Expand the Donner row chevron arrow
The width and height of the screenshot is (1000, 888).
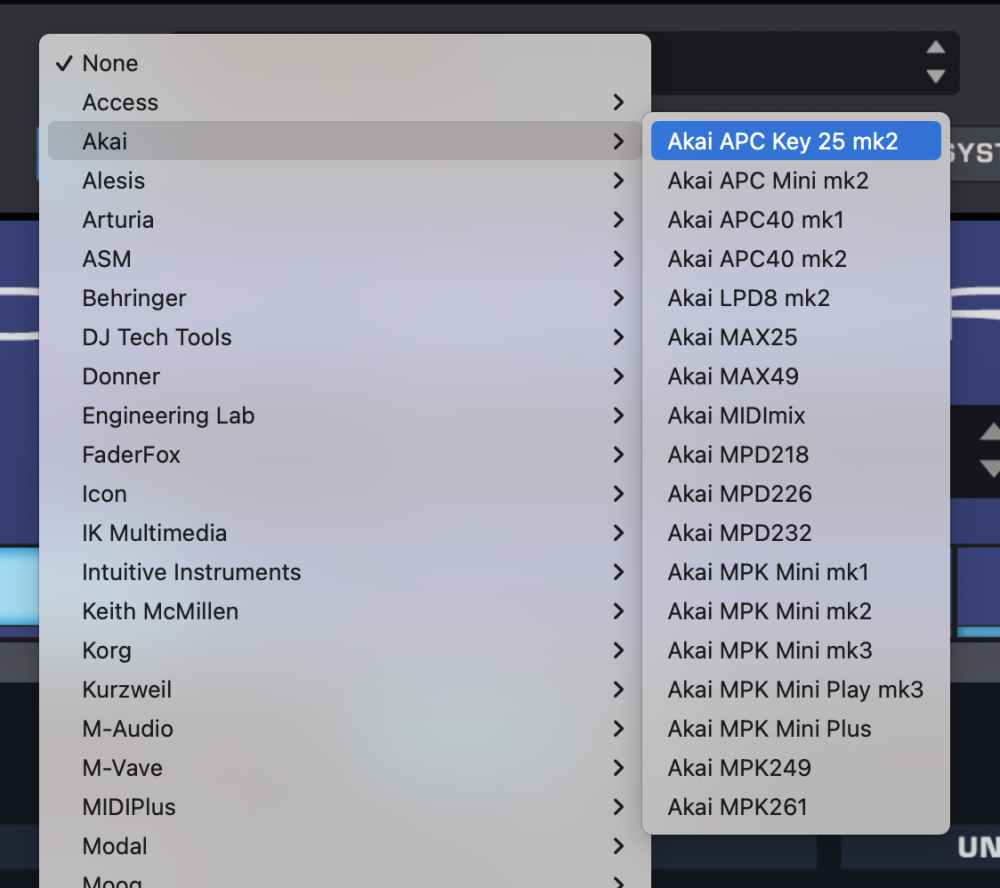(x=618, y=376)
